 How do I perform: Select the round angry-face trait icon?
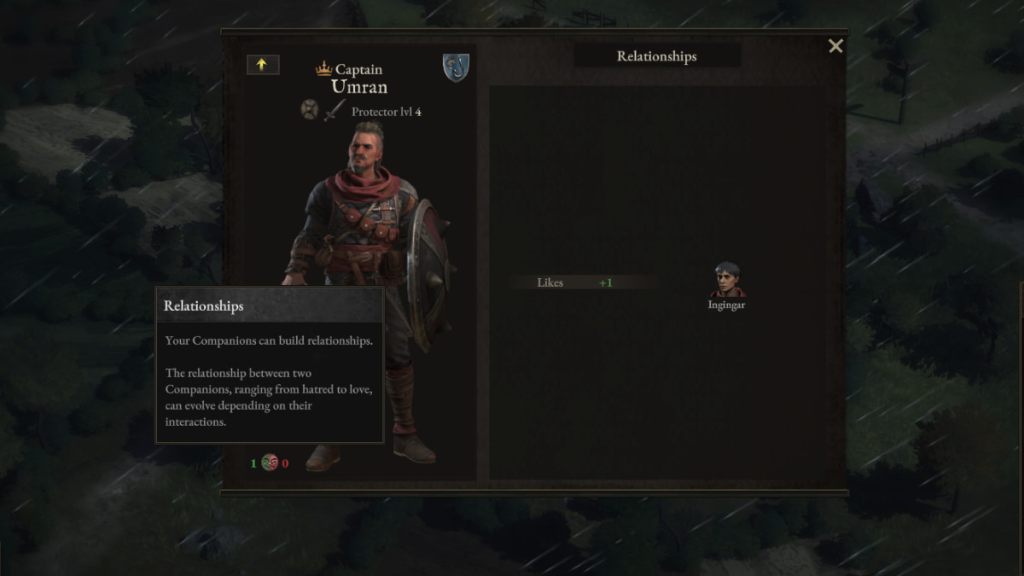tap(310, 109)
